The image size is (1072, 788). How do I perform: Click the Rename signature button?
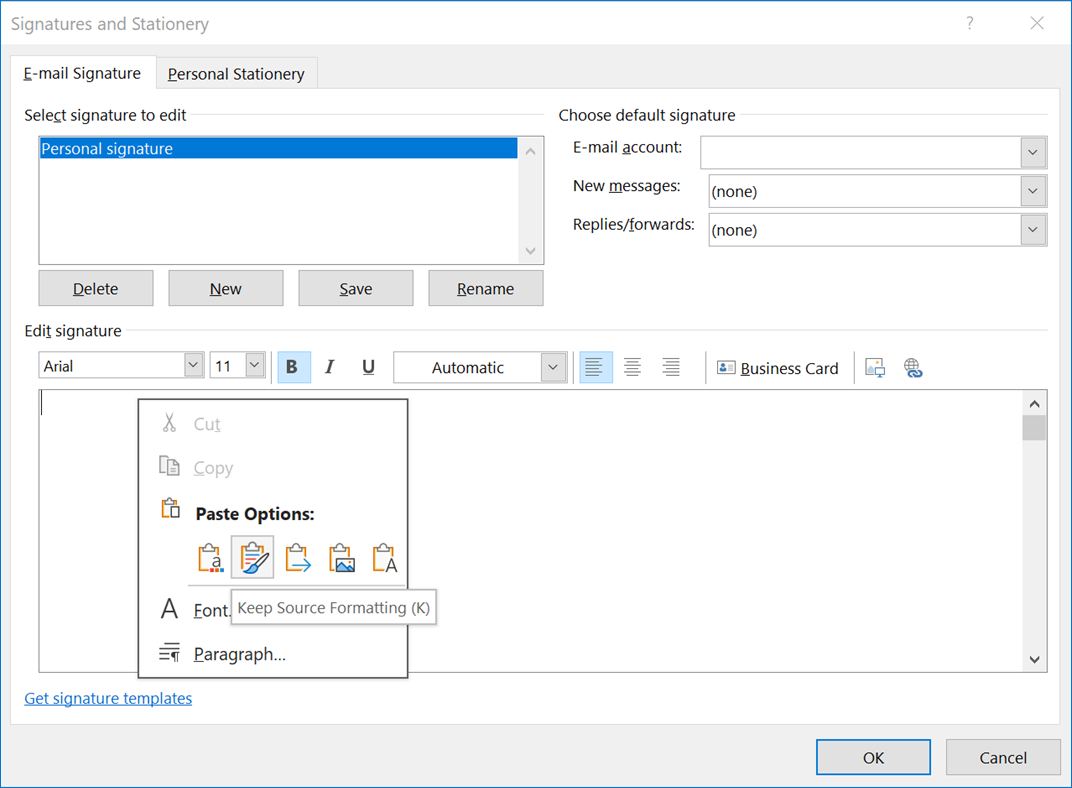pos(485,288)
